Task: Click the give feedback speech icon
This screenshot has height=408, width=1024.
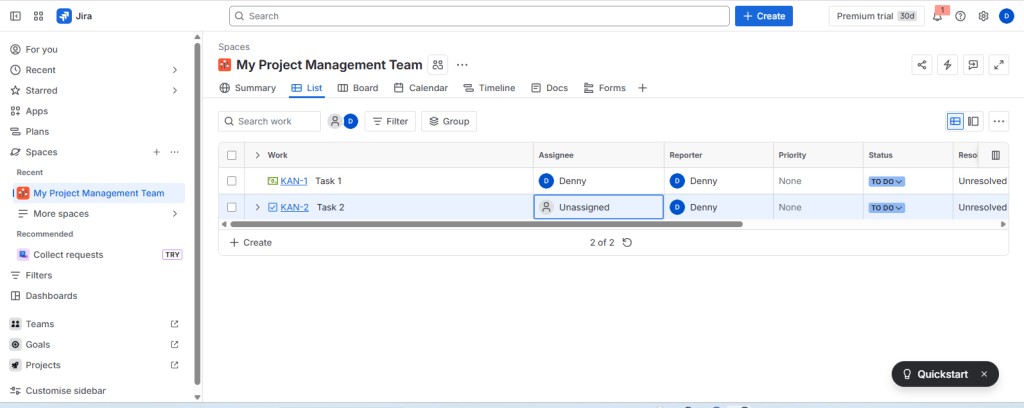Action: 973,65
